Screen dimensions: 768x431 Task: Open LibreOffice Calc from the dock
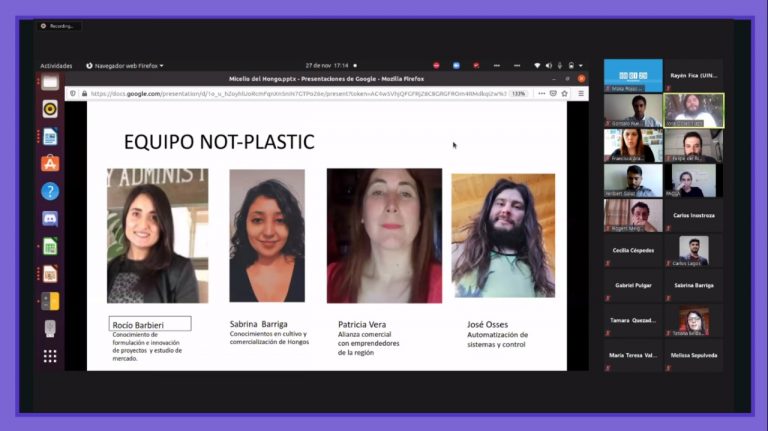(x=50, y=246)
